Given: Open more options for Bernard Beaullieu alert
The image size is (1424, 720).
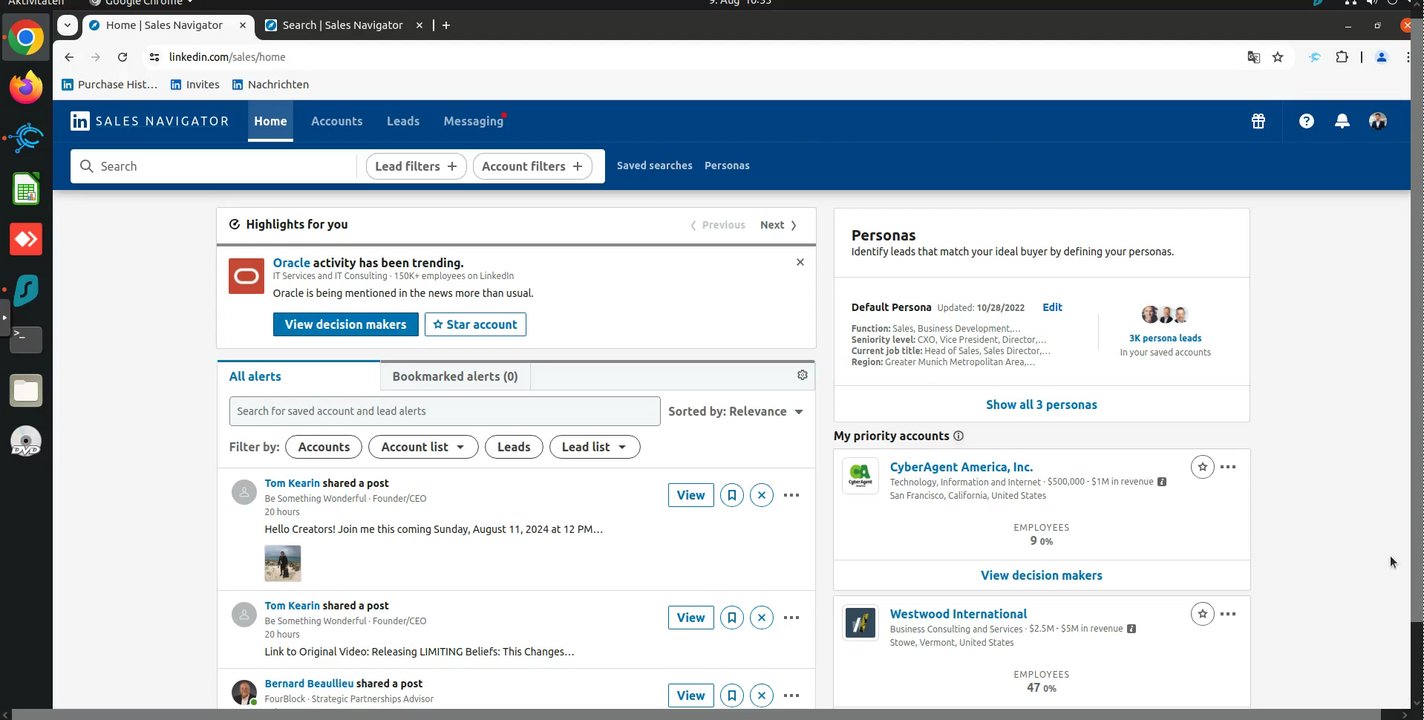Looking at the screenshot, I should [x=791, y=696].
